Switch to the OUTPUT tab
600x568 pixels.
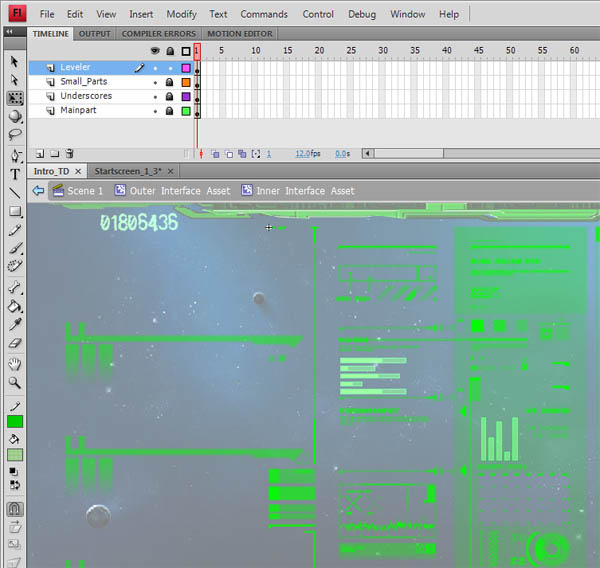click(x=95, y=34)
